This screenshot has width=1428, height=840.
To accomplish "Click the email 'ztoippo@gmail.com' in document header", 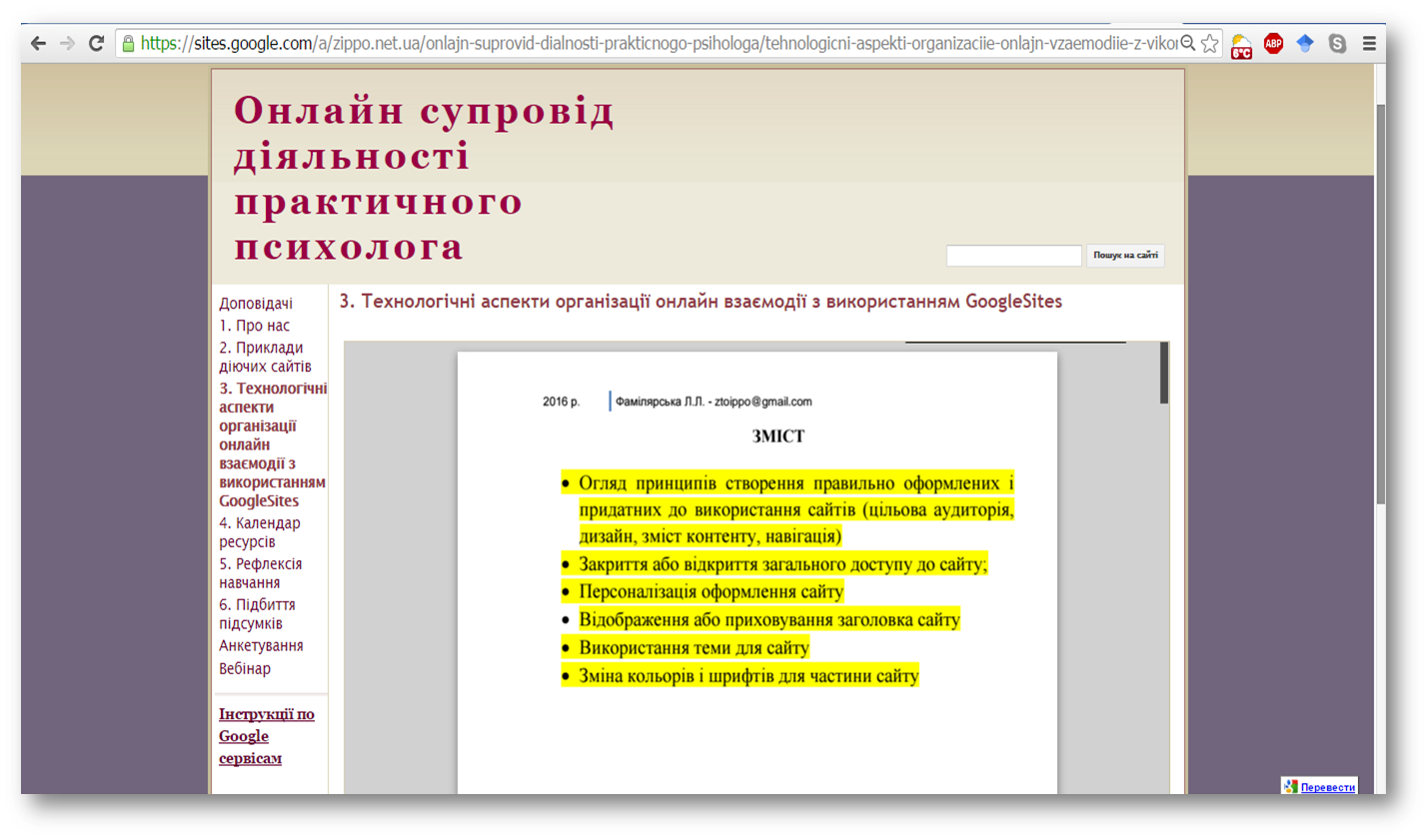I will [x=762, y=402].
